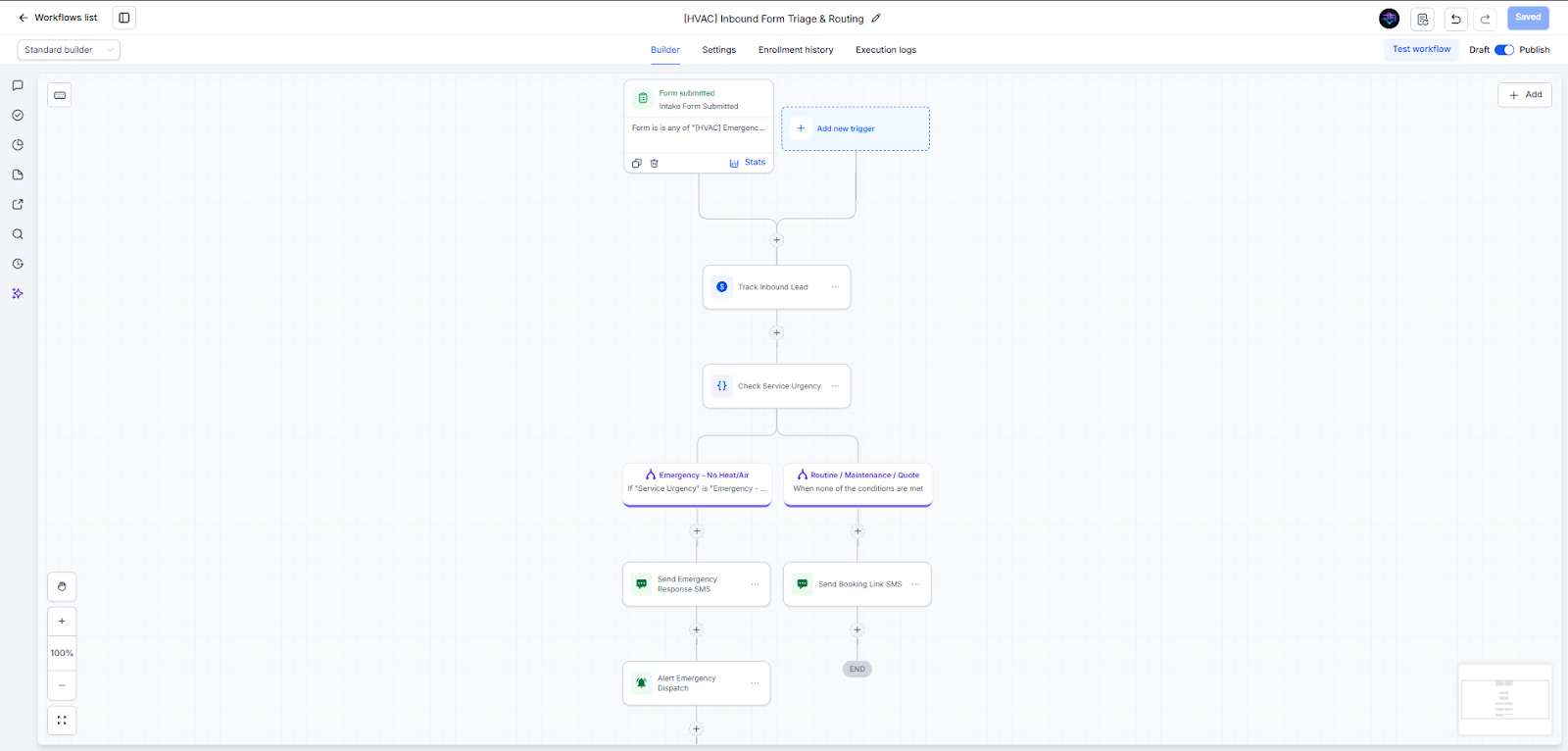
Task: Switch to the Builder tab
Action: click(x=665, y=50)
